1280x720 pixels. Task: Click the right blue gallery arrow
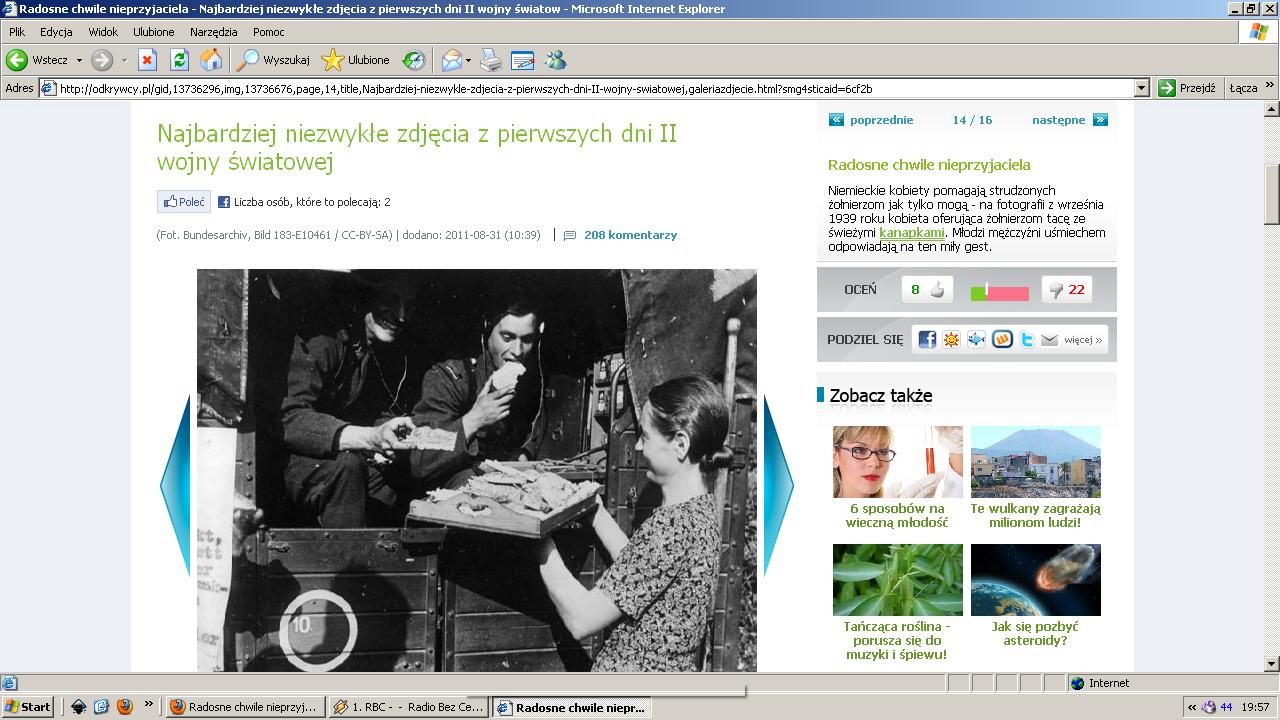[779, 485]
